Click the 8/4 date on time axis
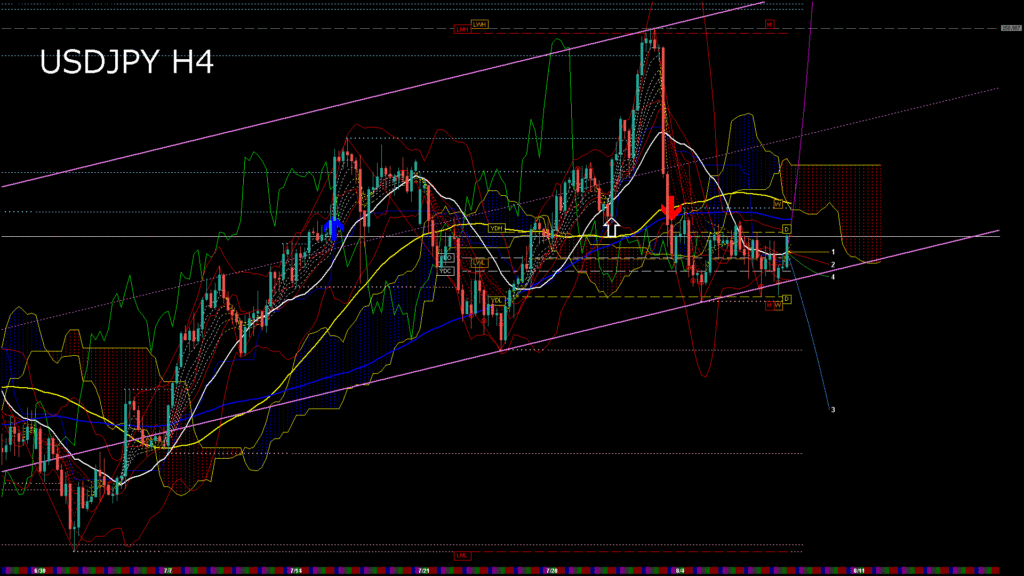The image size is (1024, 576). click(x=680, y=570)
